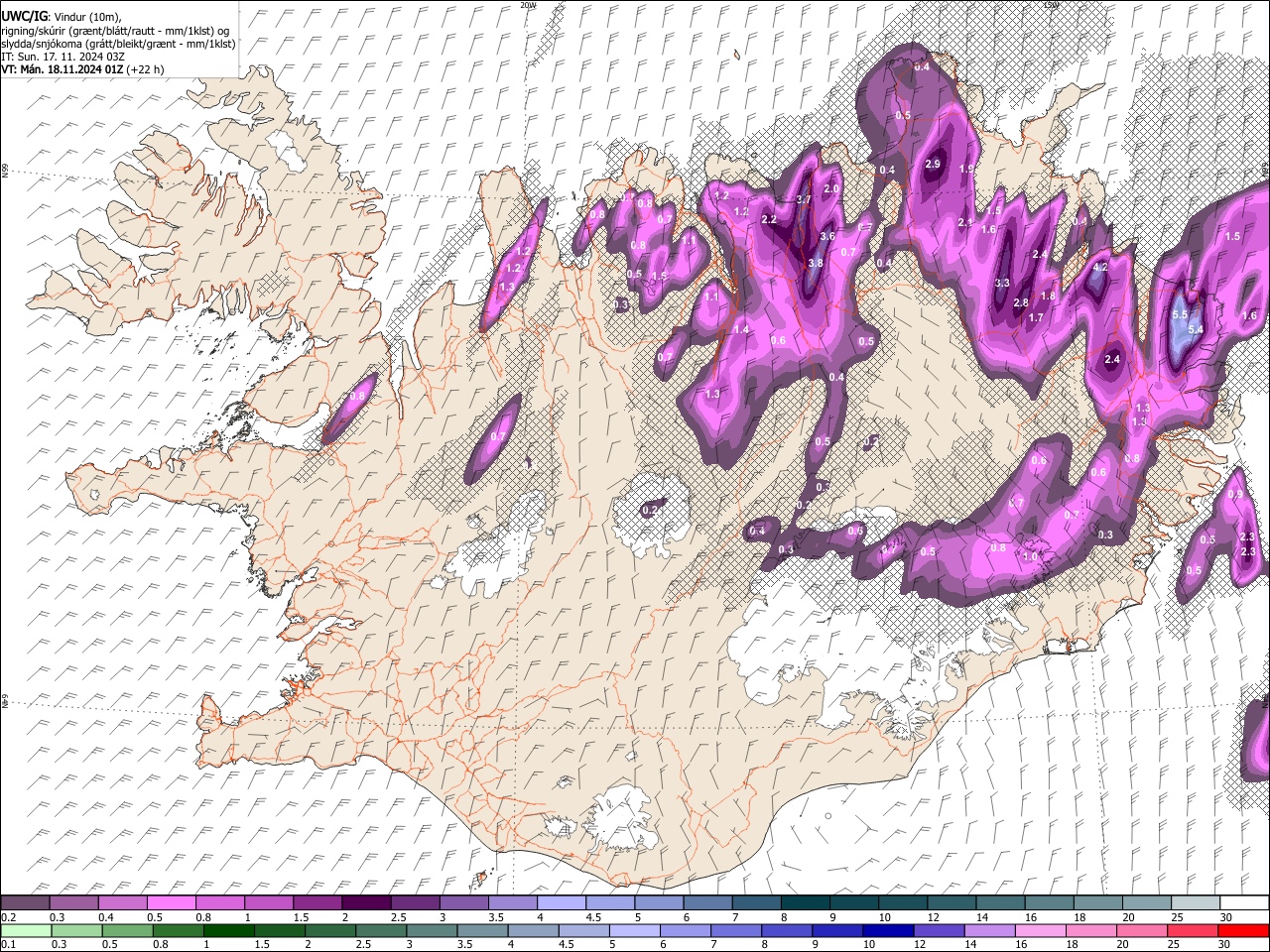Pick the dark green 1–1.5 rain legend swatch
Image resolution: width=1270 pixels, height=952 pixels.
(229, 930)
